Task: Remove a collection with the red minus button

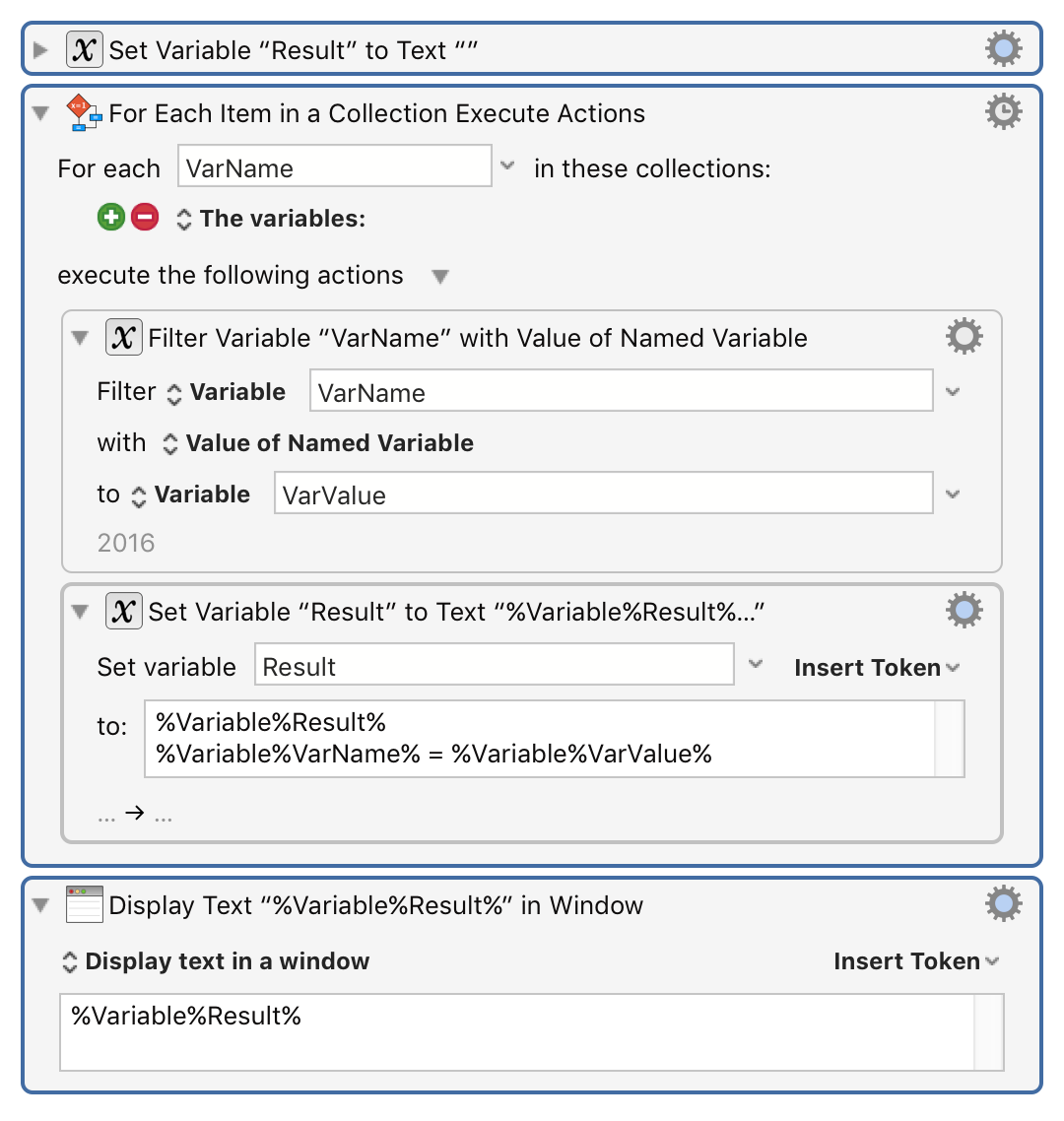Action: point(145,217)
